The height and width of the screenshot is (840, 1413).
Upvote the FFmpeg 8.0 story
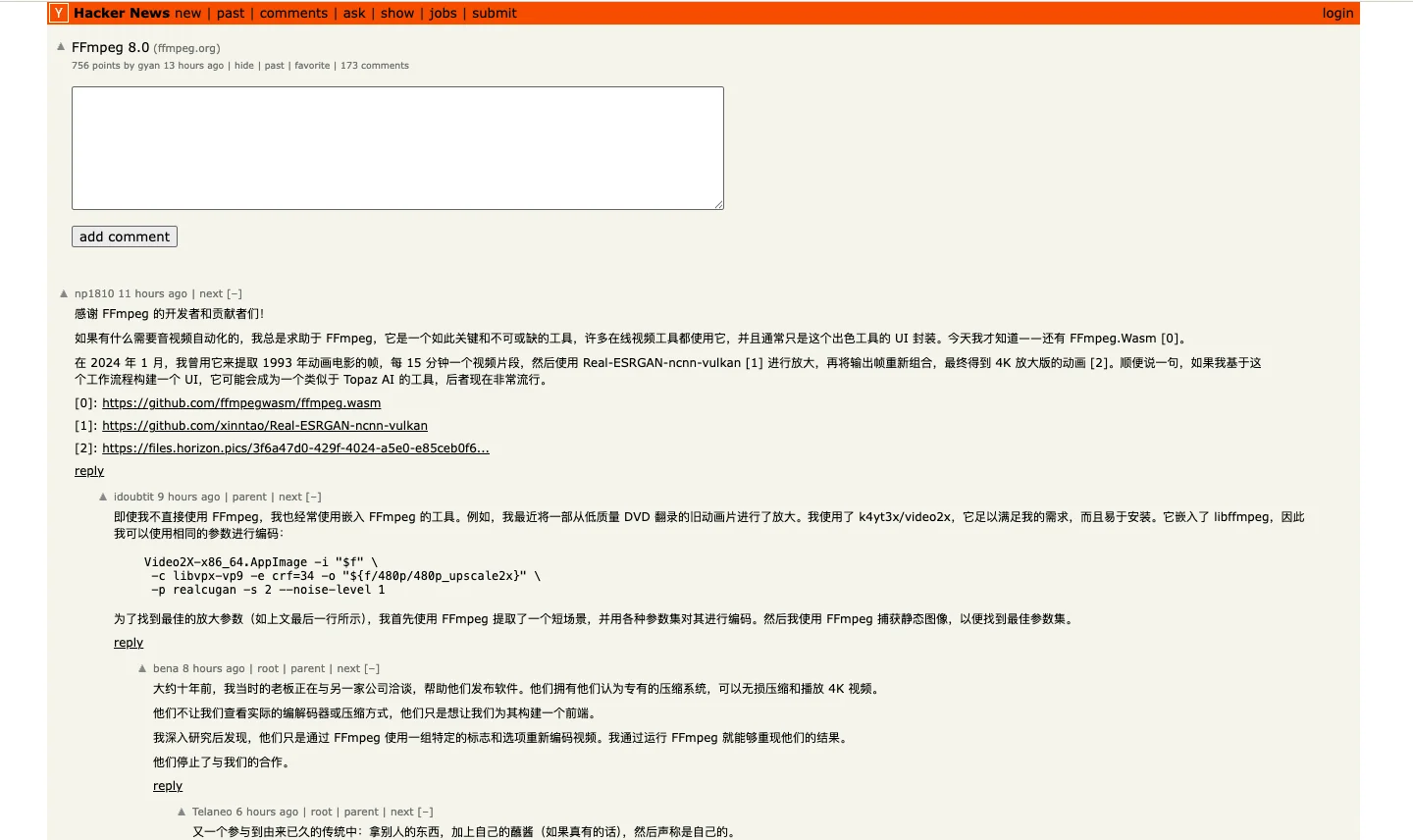[x=61, y=46]
